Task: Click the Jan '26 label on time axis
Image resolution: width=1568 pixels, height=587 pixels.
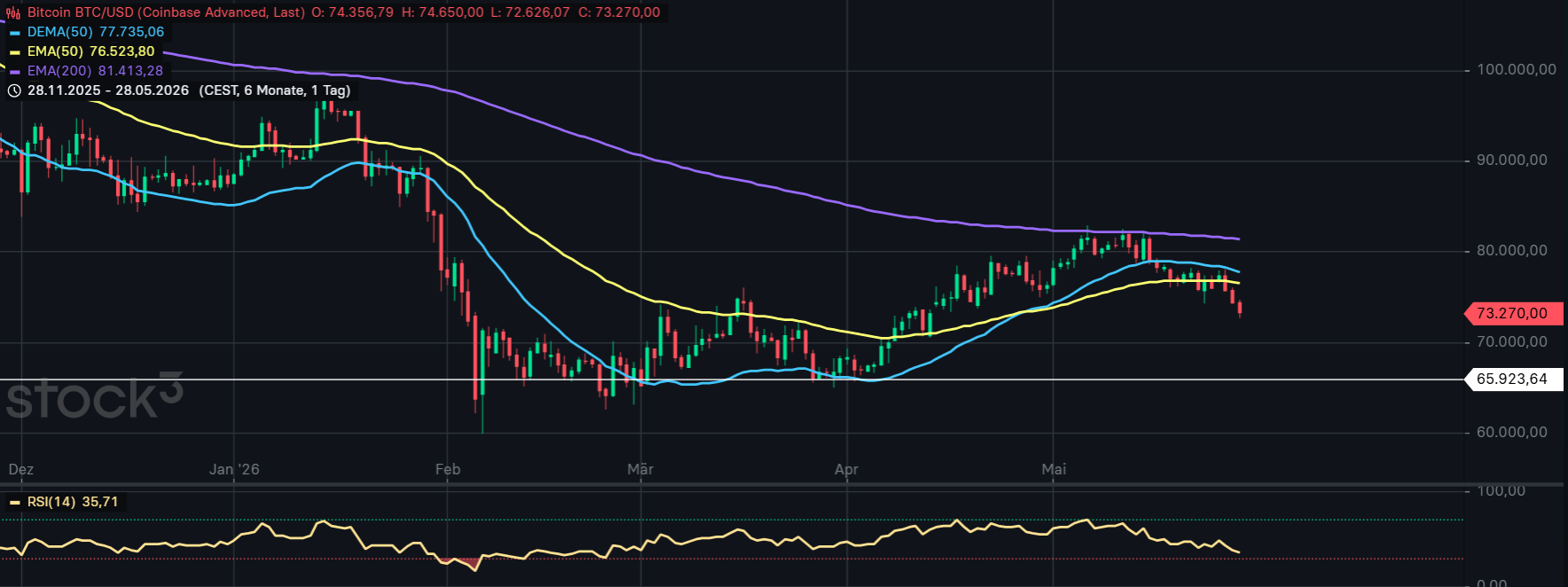Action: pos(234,469)
